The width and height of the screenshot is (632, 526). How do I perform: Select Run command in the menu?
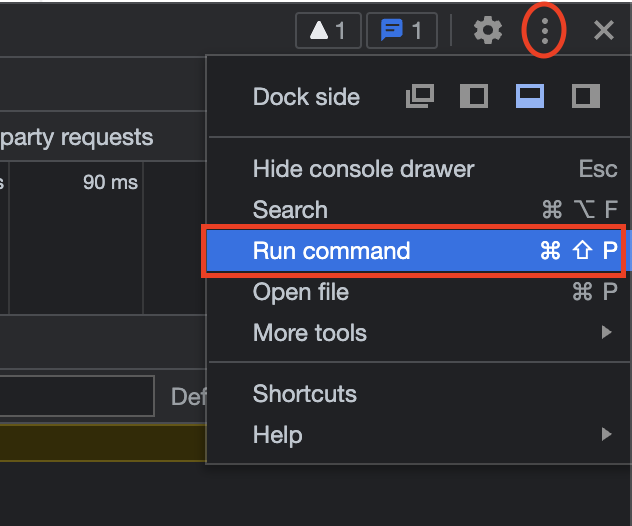[x=331, y=251]
